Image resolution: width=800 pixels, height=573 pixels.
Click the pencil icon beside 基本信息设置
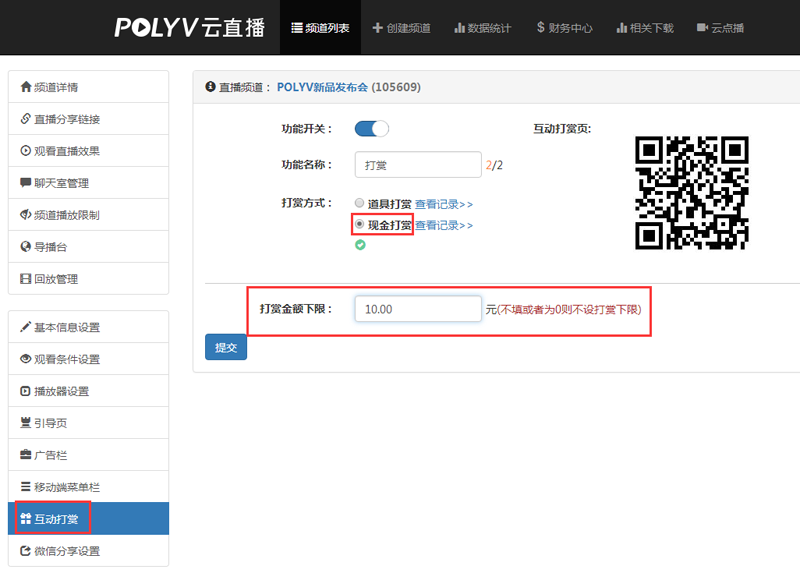pos(26,327)
